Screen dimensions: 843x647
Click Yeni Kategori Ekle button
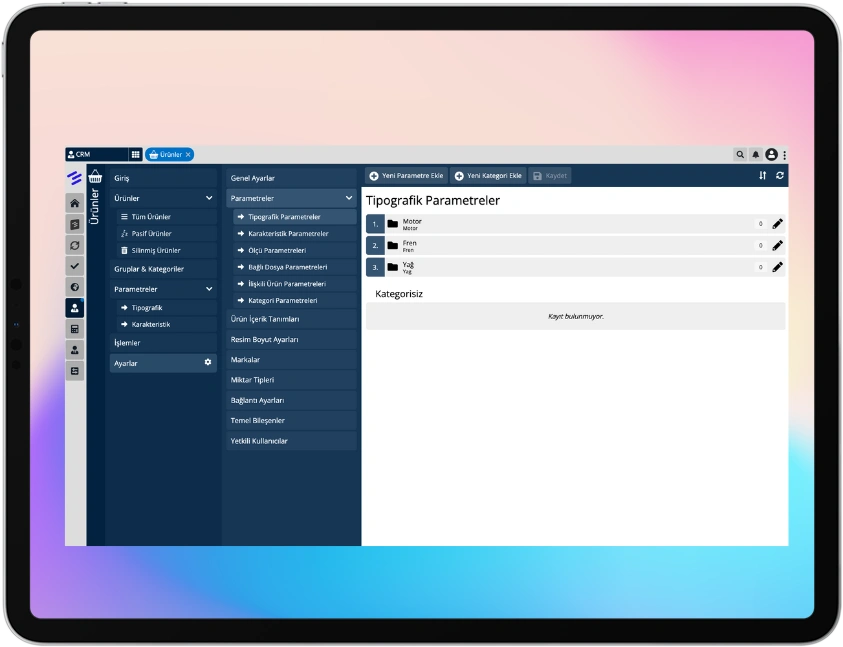pyautogui.click(x=487, y=175)
